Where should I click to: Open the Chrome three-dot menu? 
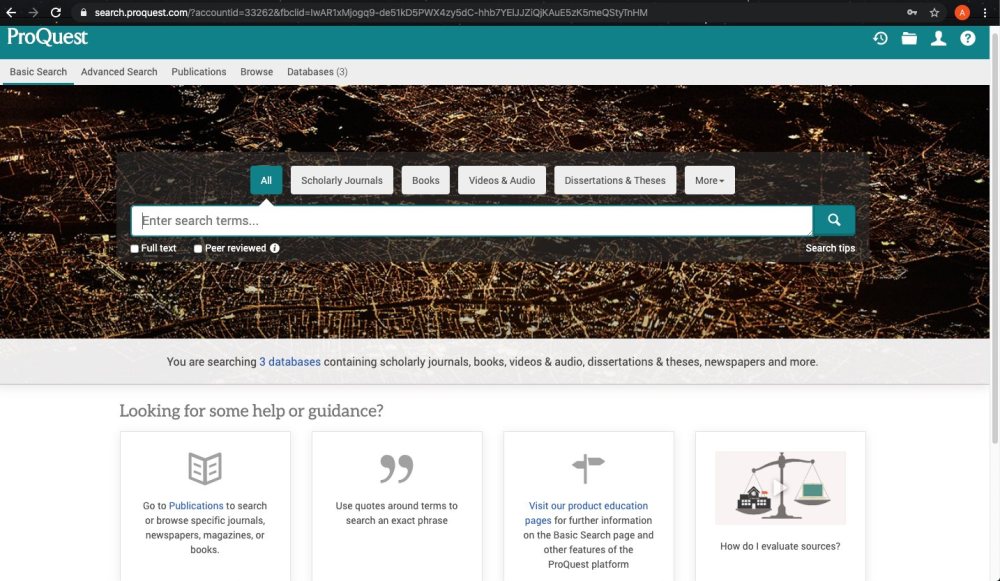coord(986,12)
